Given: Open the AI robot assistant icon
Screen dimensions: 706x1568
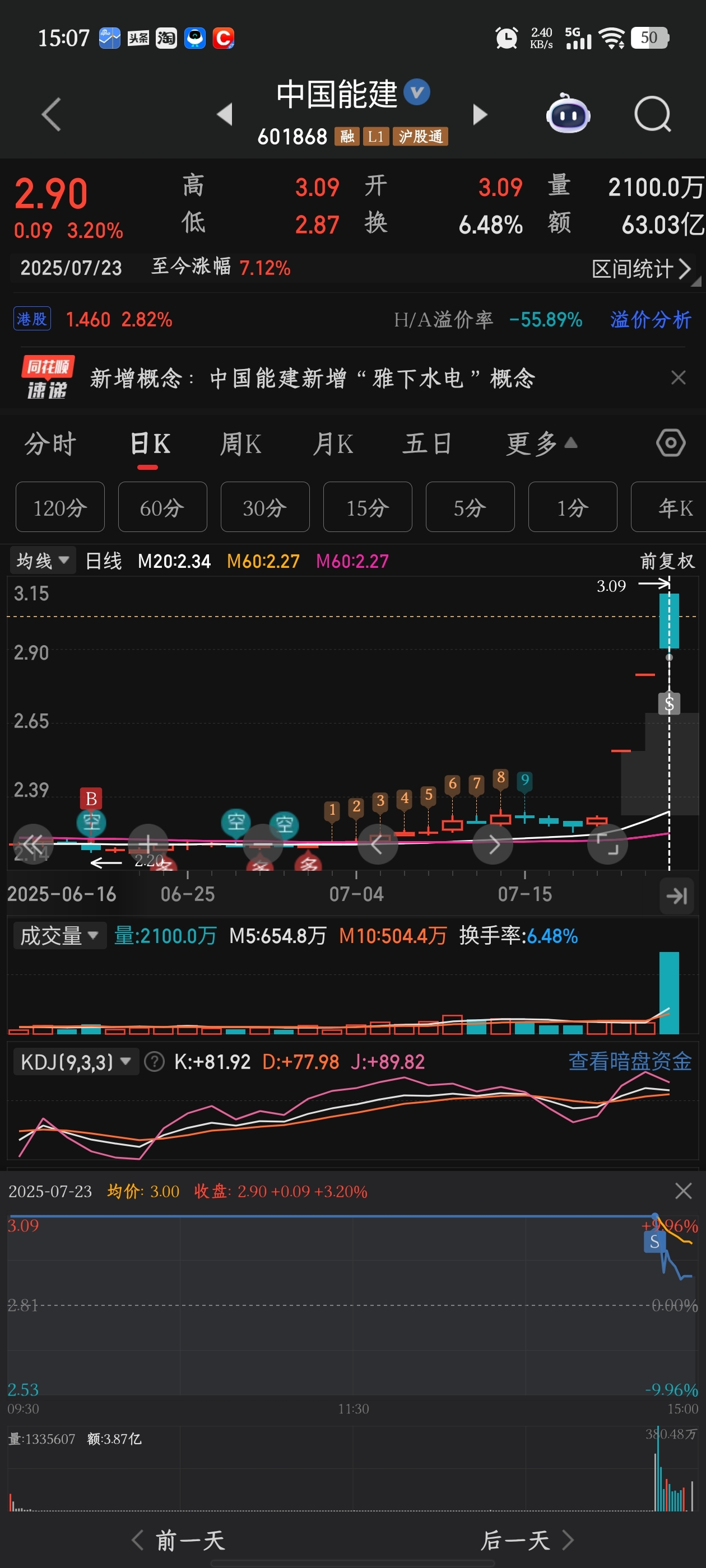Looking at the screenshot, I should [568, 114].
